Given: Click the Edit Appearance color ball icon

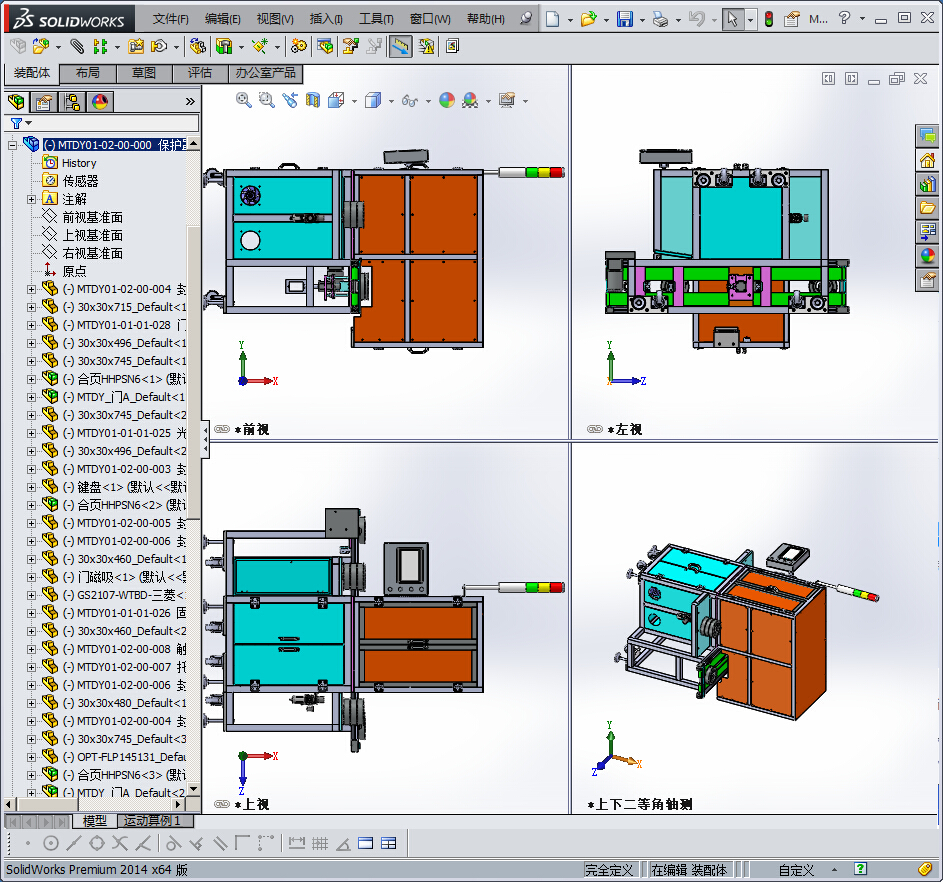Looking at the screenshot, I should 447,100.
